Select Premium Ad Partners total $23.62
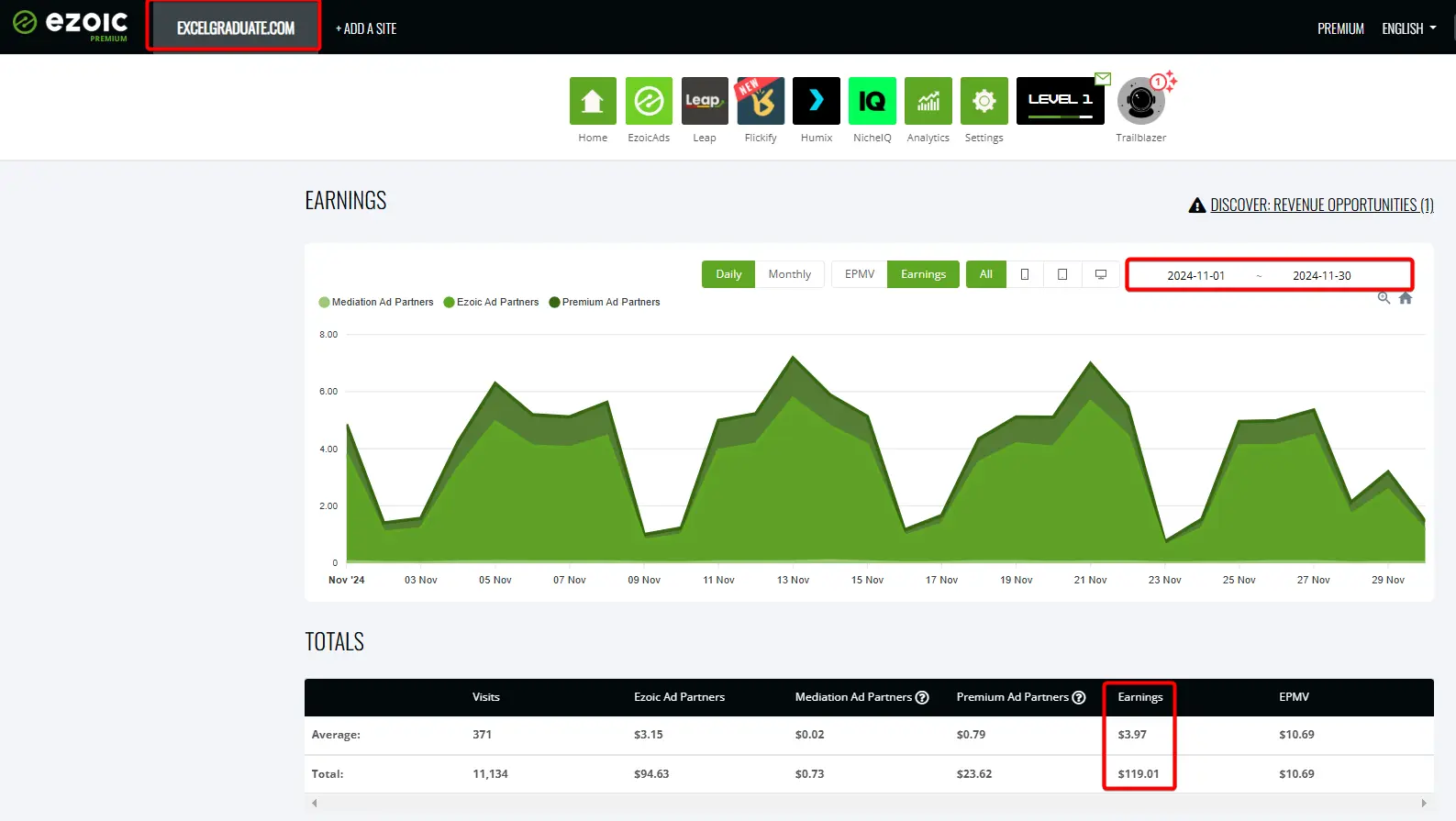Viewport: 1456px width, 821px height. tap(974, 774)
